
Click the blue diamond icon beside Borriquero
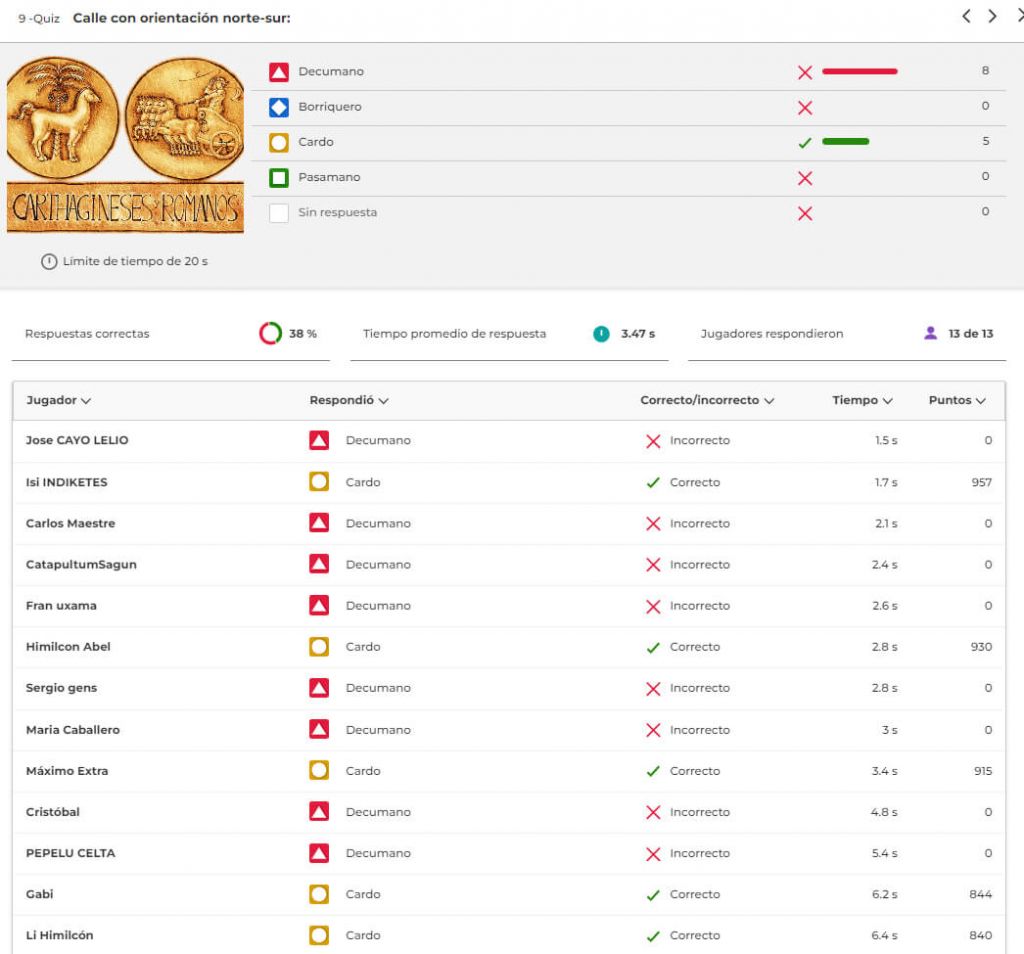click(279, 107)
